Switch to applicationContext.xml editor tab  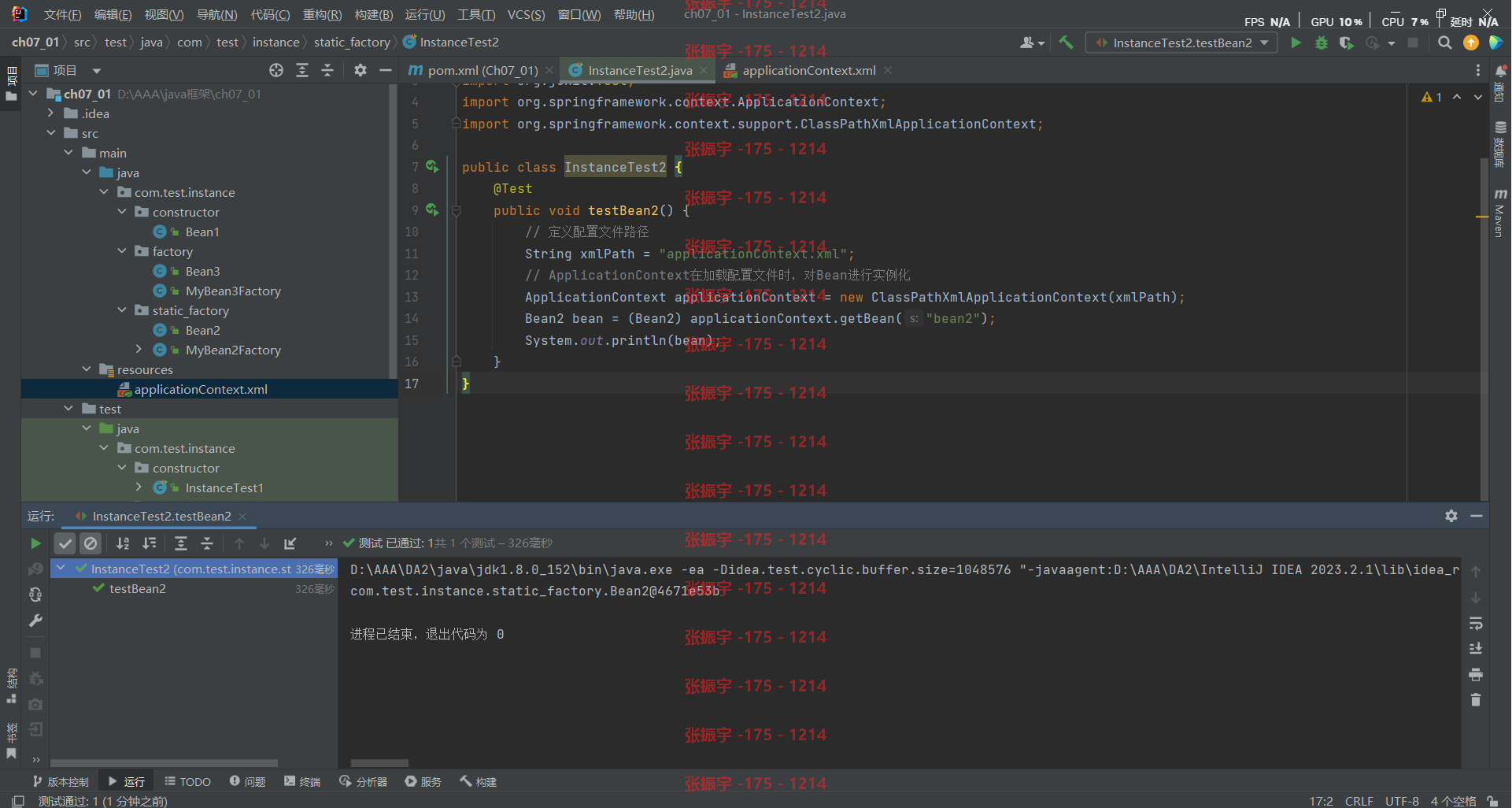click(x=808, y=70)
